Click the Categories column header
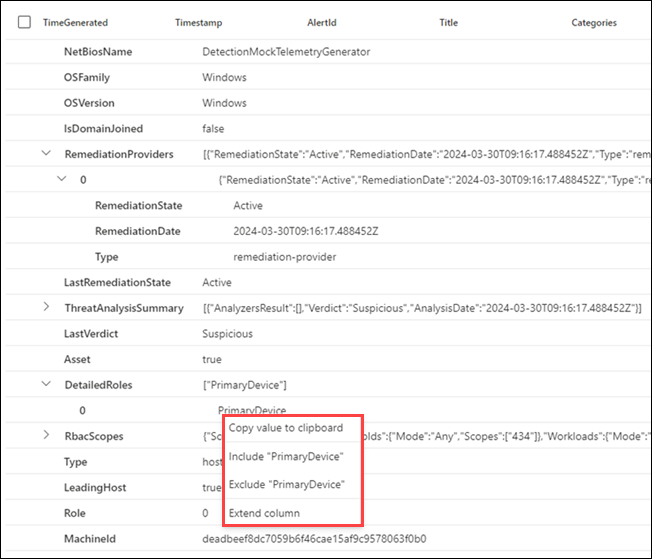 click(594, 22)
